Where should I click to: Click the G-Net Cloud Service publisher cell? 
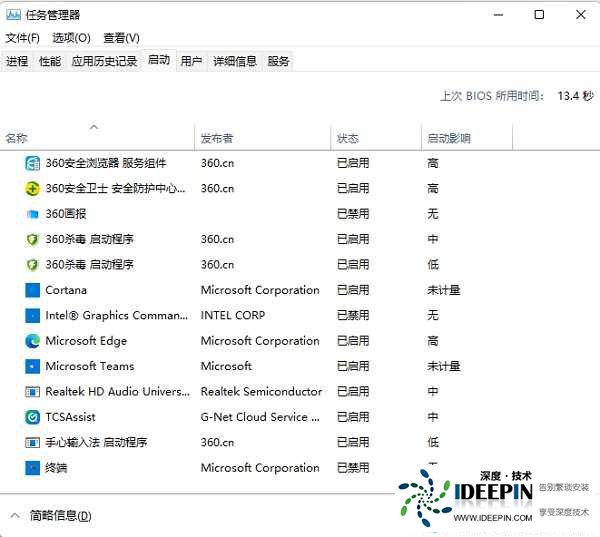coord(260,417)
